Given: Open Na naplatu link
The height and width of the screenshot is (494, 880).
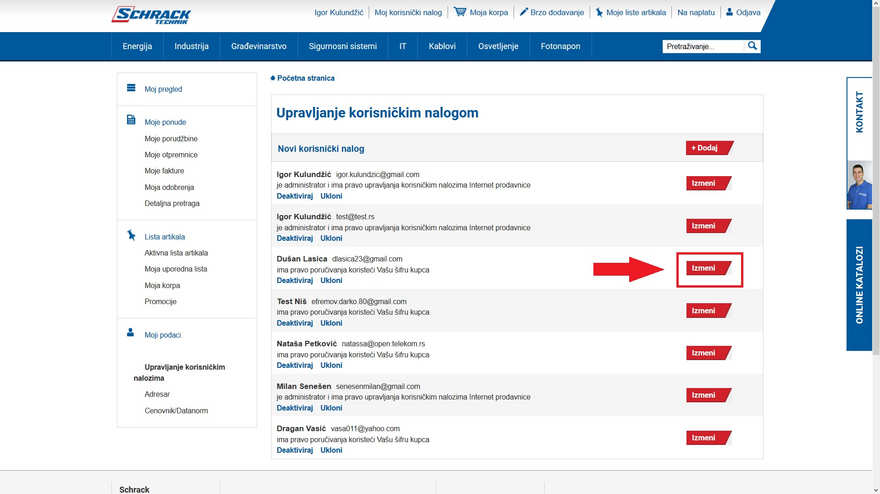Looking at the screenshot, I should click(696, 12).
